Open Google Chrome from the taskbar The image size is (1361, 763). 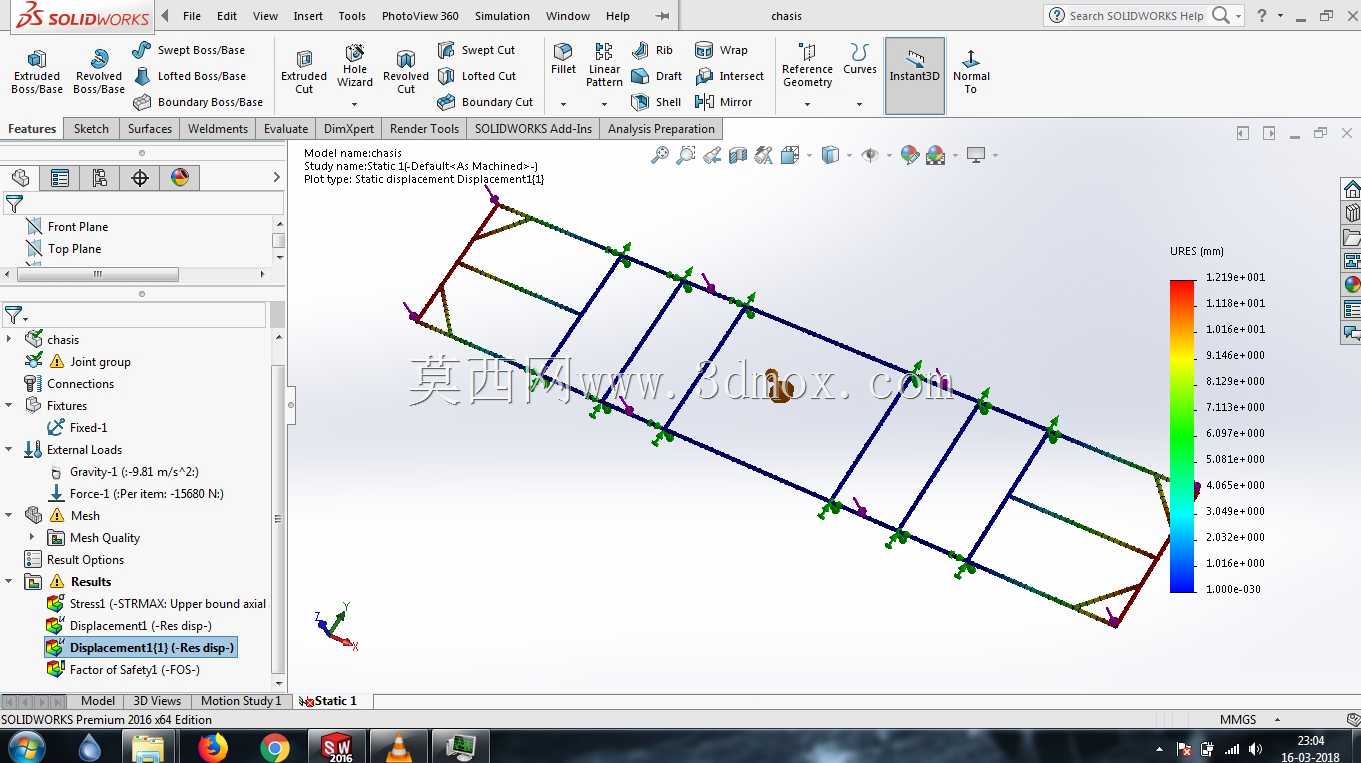click(x=274, y=747)
